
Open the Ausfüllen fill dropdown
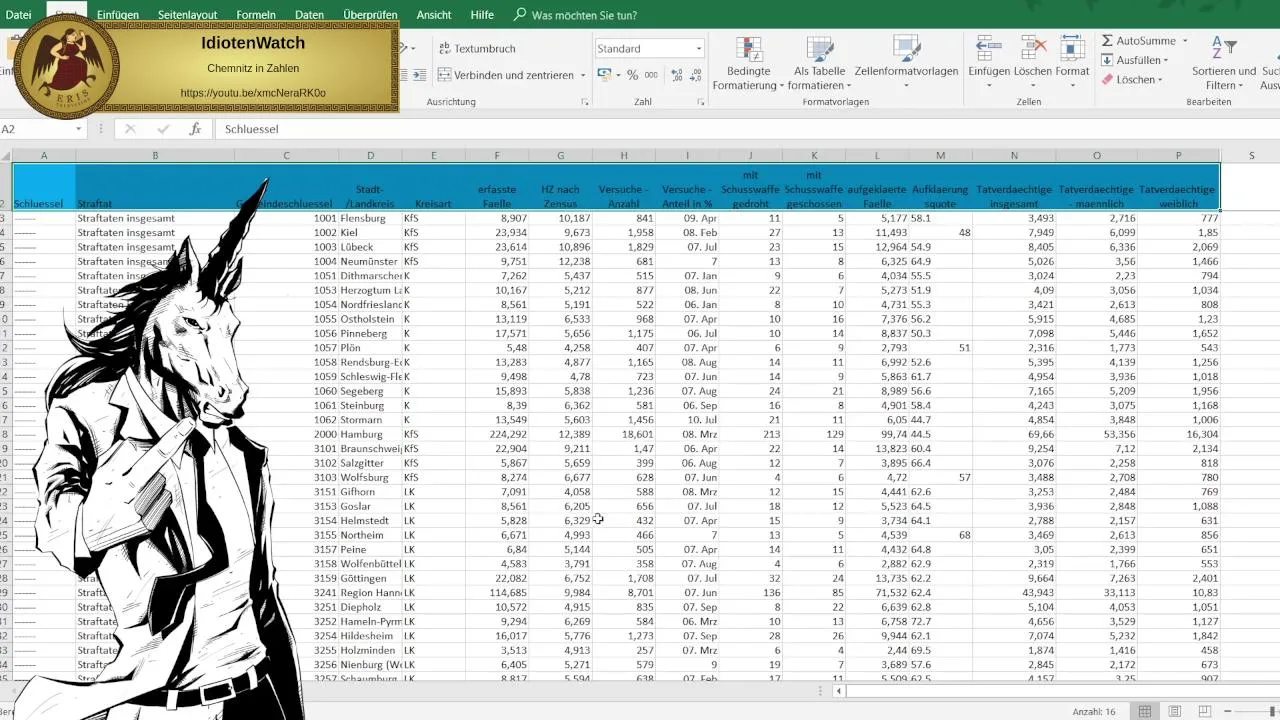click(x=1135, y=60)
